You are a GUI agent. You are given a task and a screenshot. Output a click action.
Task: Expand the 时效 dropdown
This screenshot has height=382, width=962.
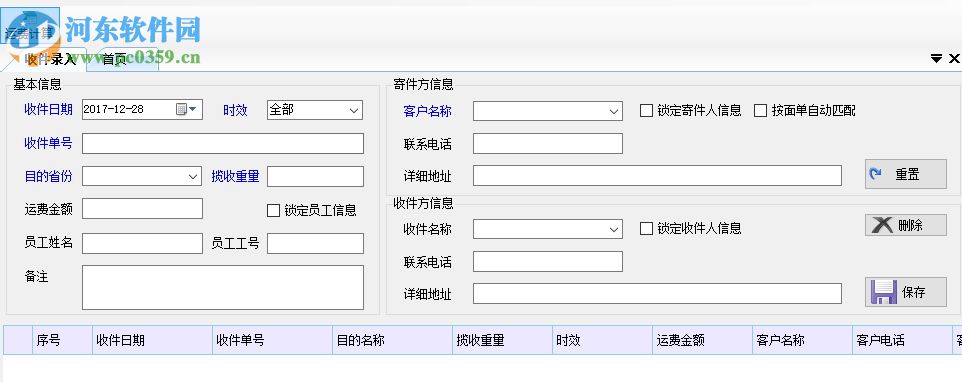(354, 110)
